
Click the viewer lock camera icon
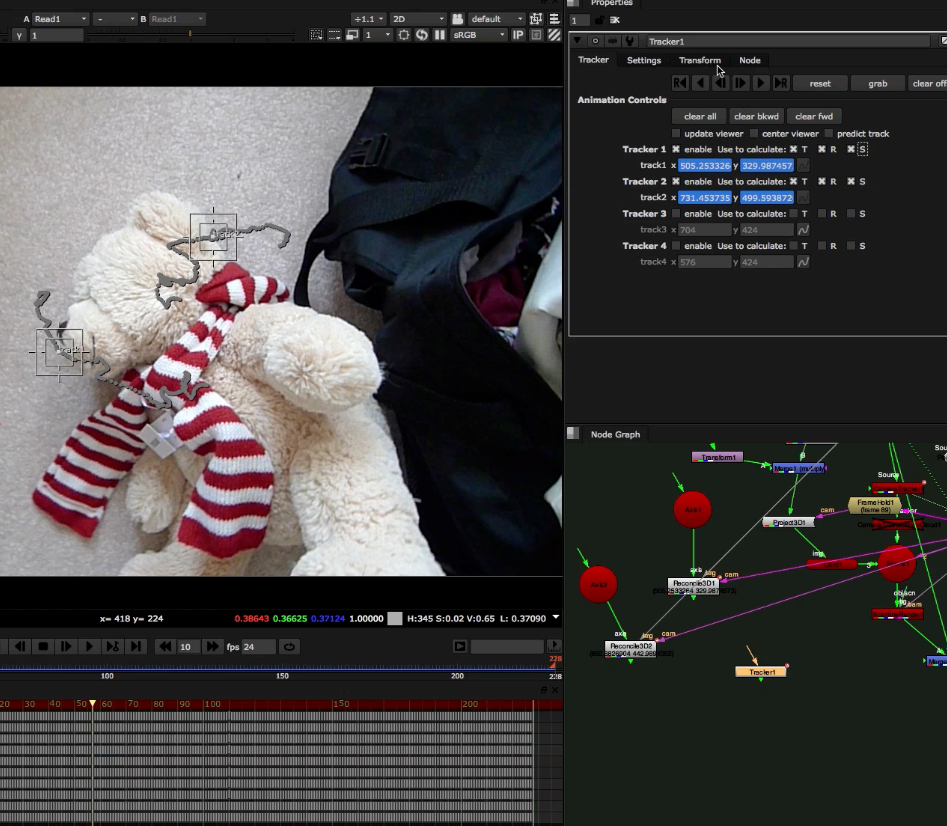click(458, 19)
